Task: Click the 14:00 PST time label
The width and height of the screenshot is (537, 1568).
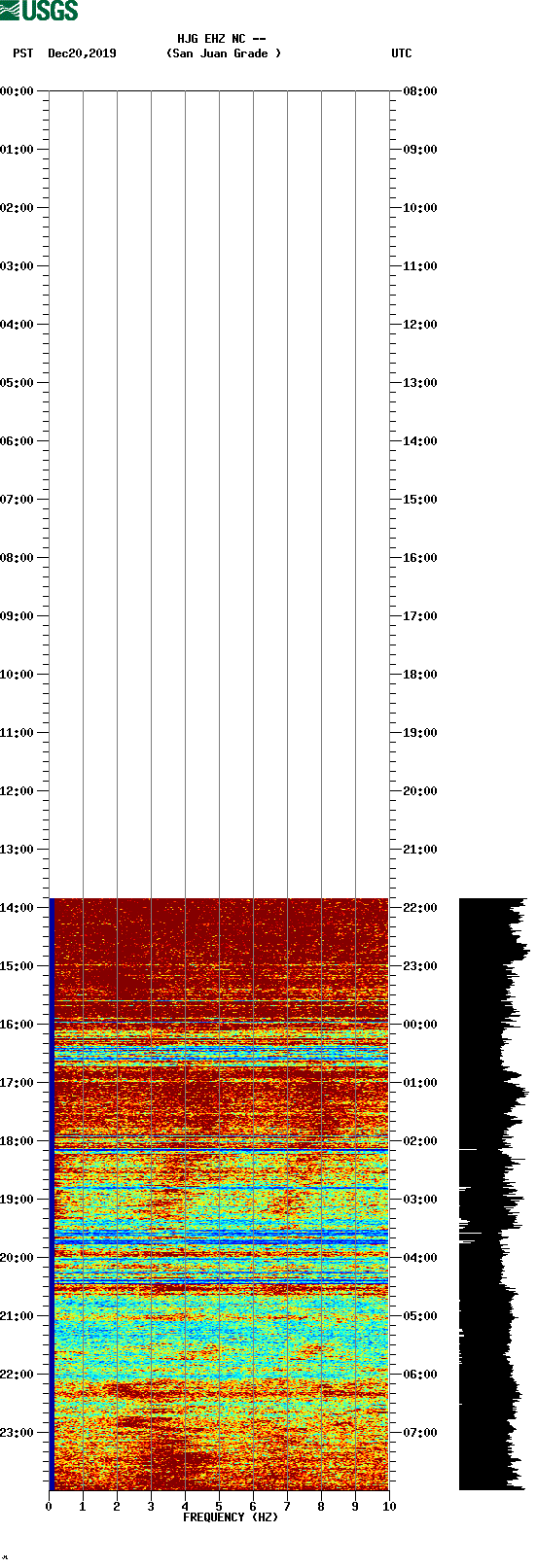Action: coord(17,908)
